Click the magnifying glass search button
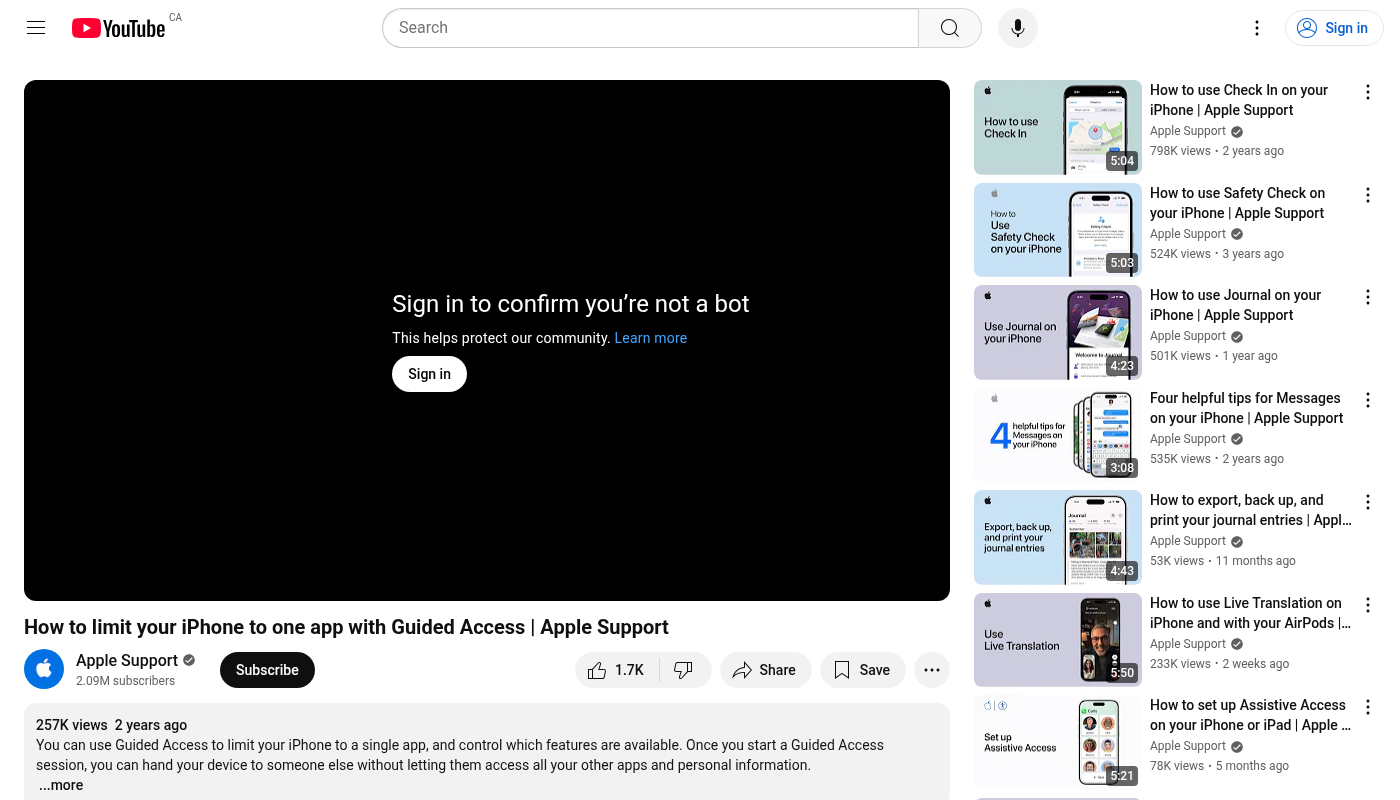This screenshot has height=800, width=1400. point(949,28)
